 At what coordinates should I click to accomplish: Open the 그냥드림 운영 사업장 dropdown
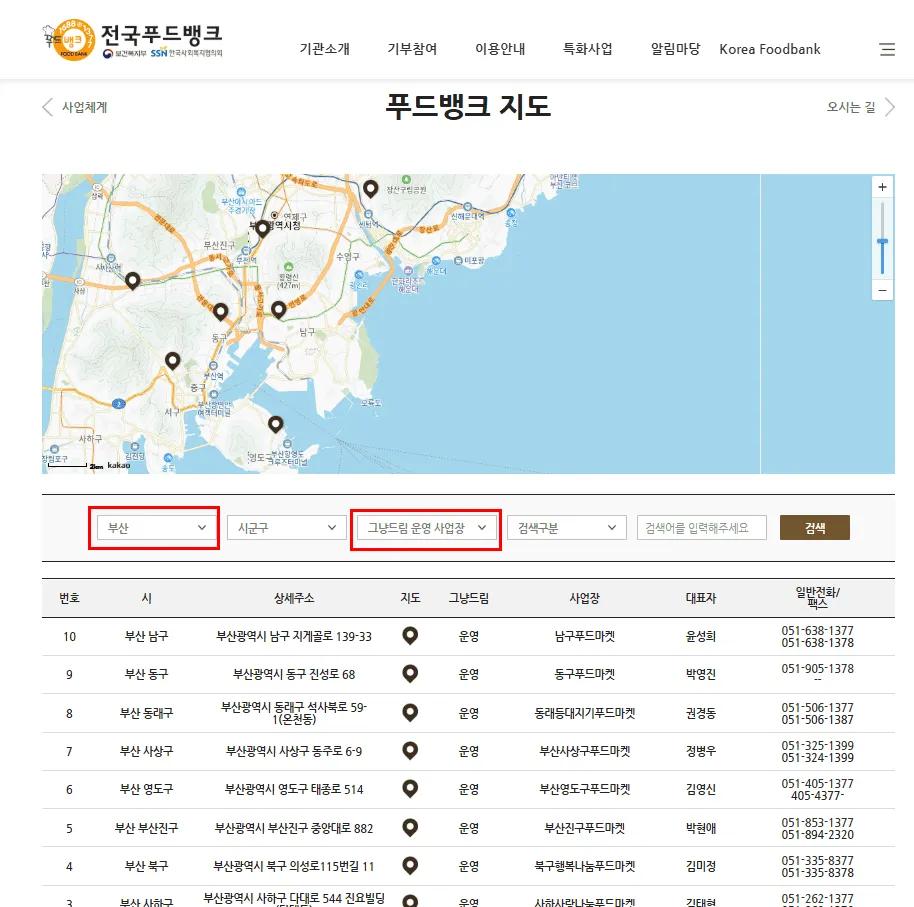click(426, 527)
